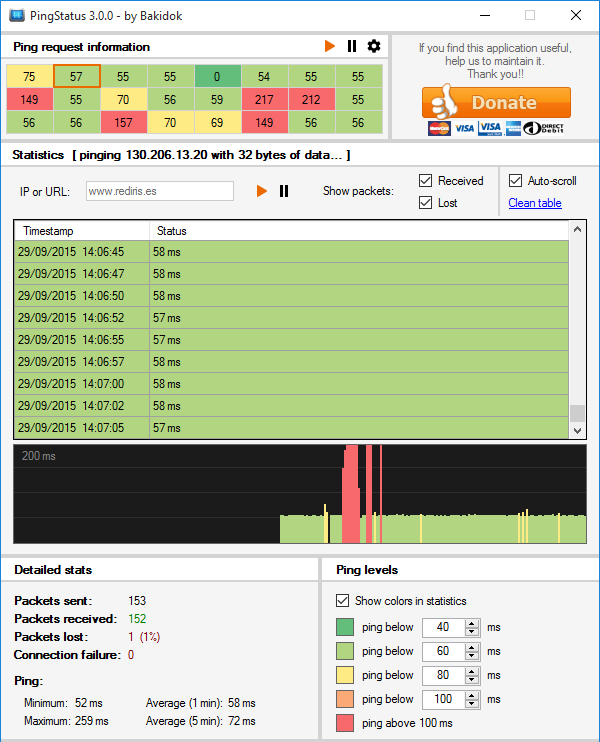Sort table by Timestamp column header
The height and width of the screenshot is (742, 600).
[80, 231]
